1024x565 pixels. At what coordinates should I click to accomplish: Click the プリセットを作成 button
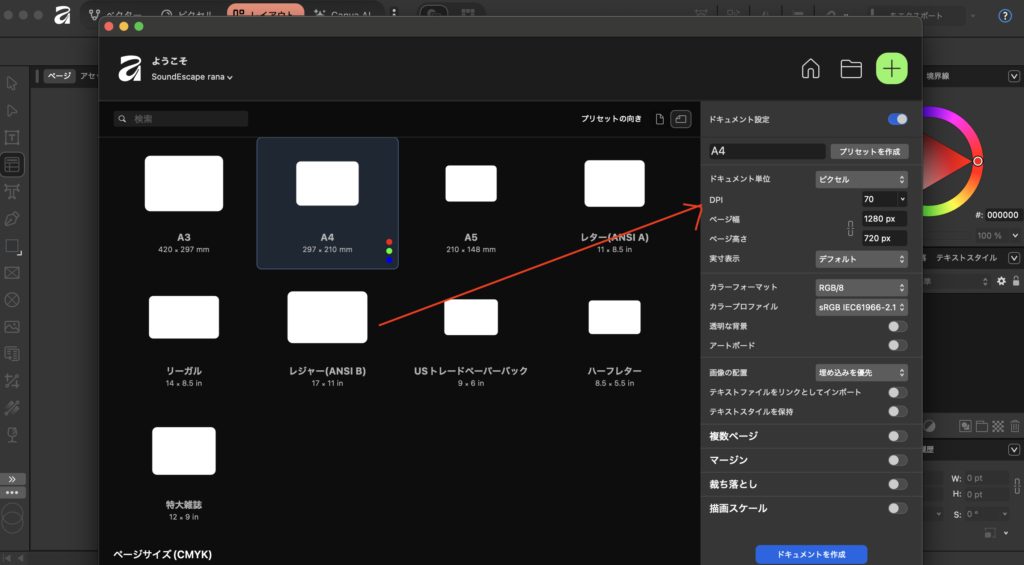point(869,151)
